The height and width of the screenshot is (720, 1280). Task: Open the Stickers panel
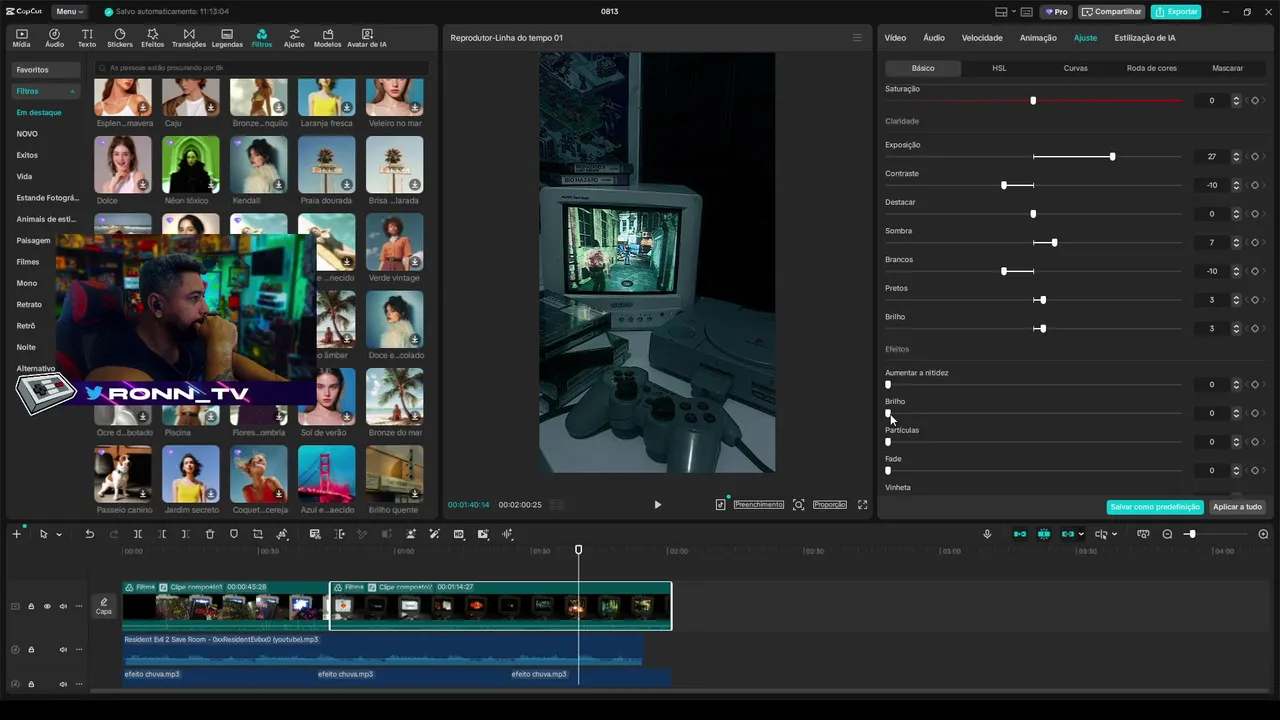120,38
